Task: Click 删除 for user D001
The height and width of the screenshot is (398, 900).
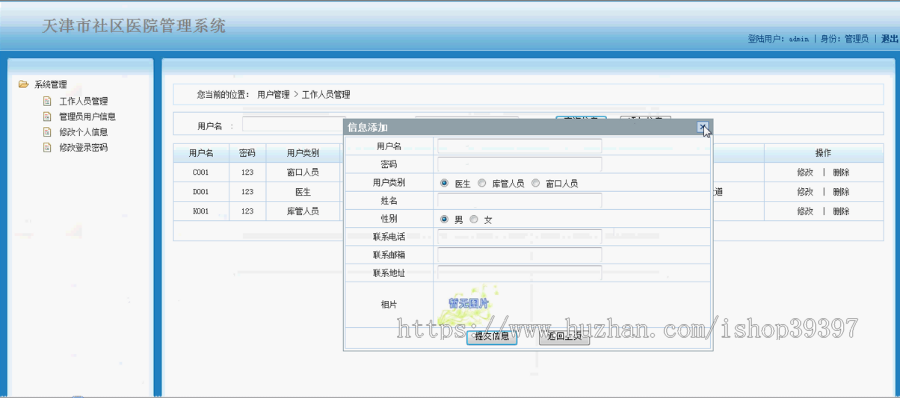Action: click(x=841, y=192)
